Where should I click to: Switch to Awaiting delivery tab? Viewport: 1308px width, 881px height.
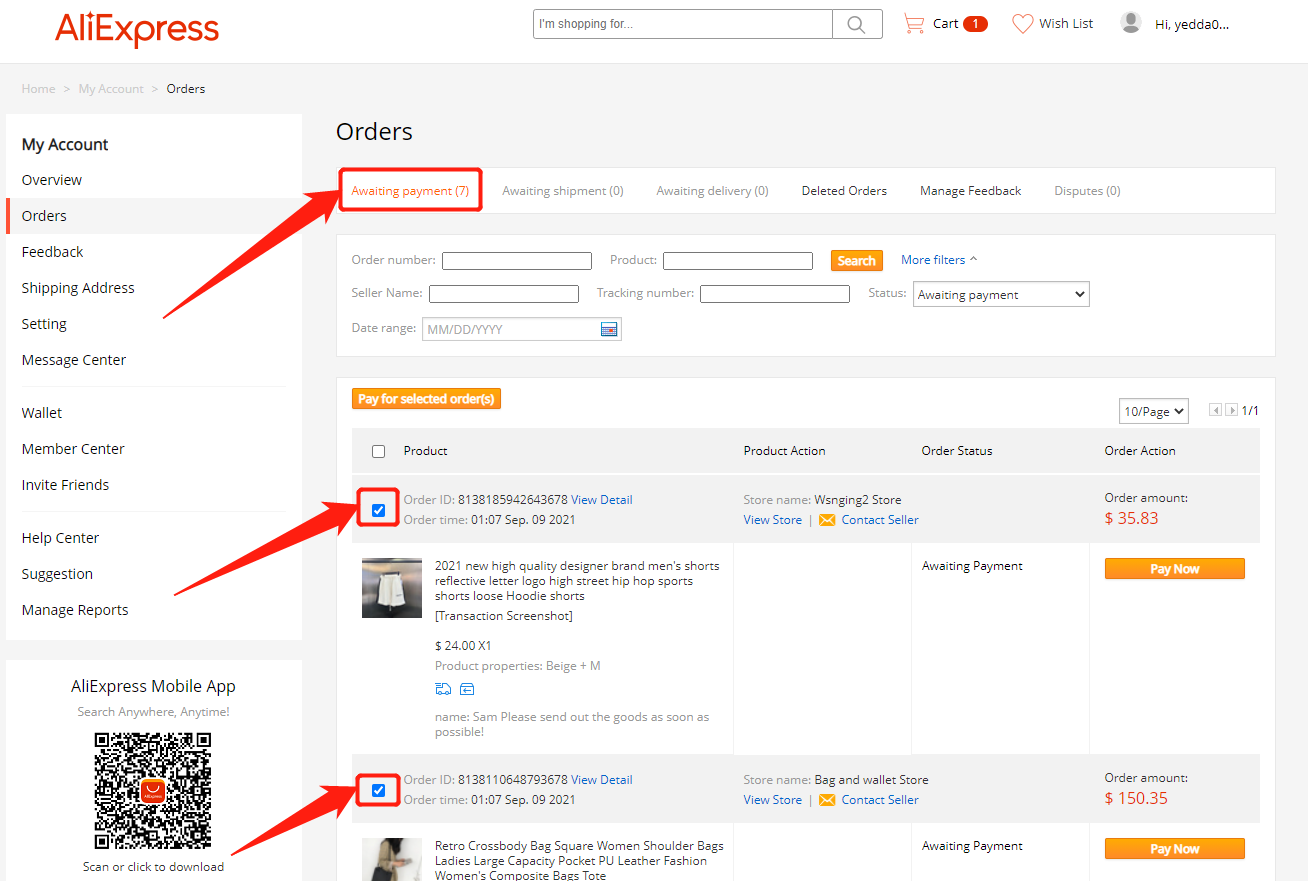point(712,191)
